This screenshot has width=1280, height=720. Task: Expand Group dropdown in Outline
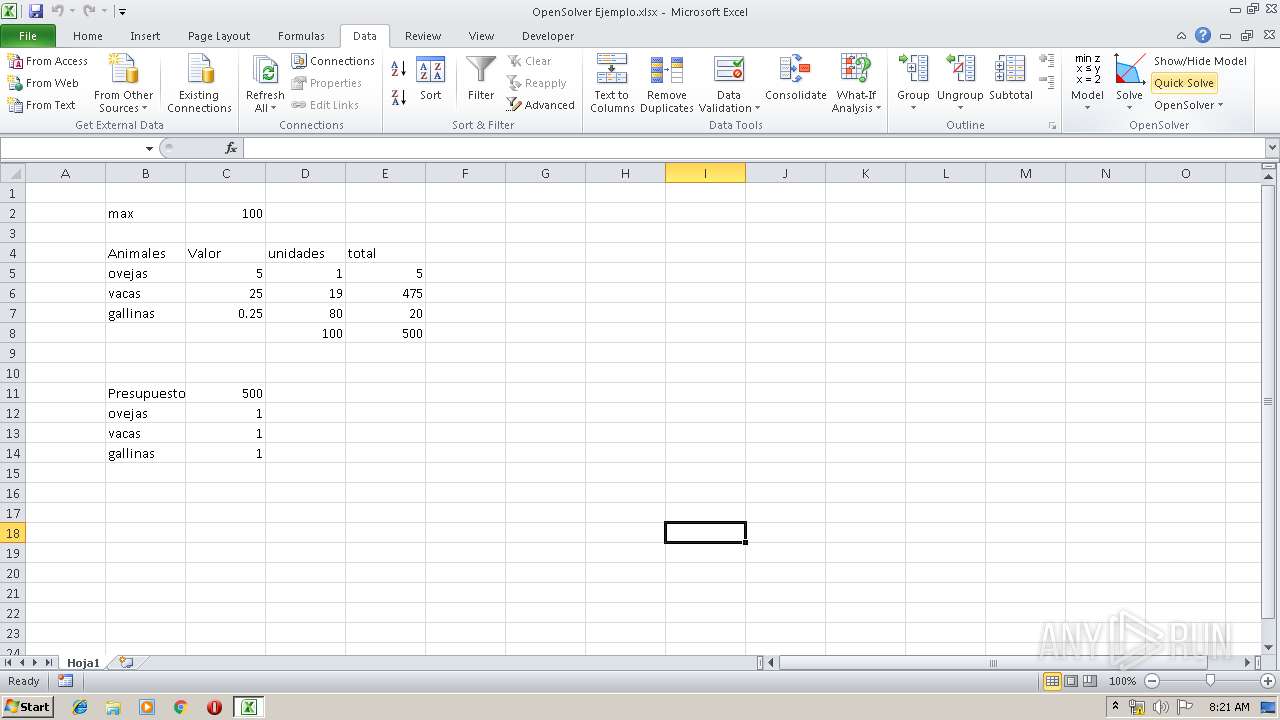[x=913, y=101]
